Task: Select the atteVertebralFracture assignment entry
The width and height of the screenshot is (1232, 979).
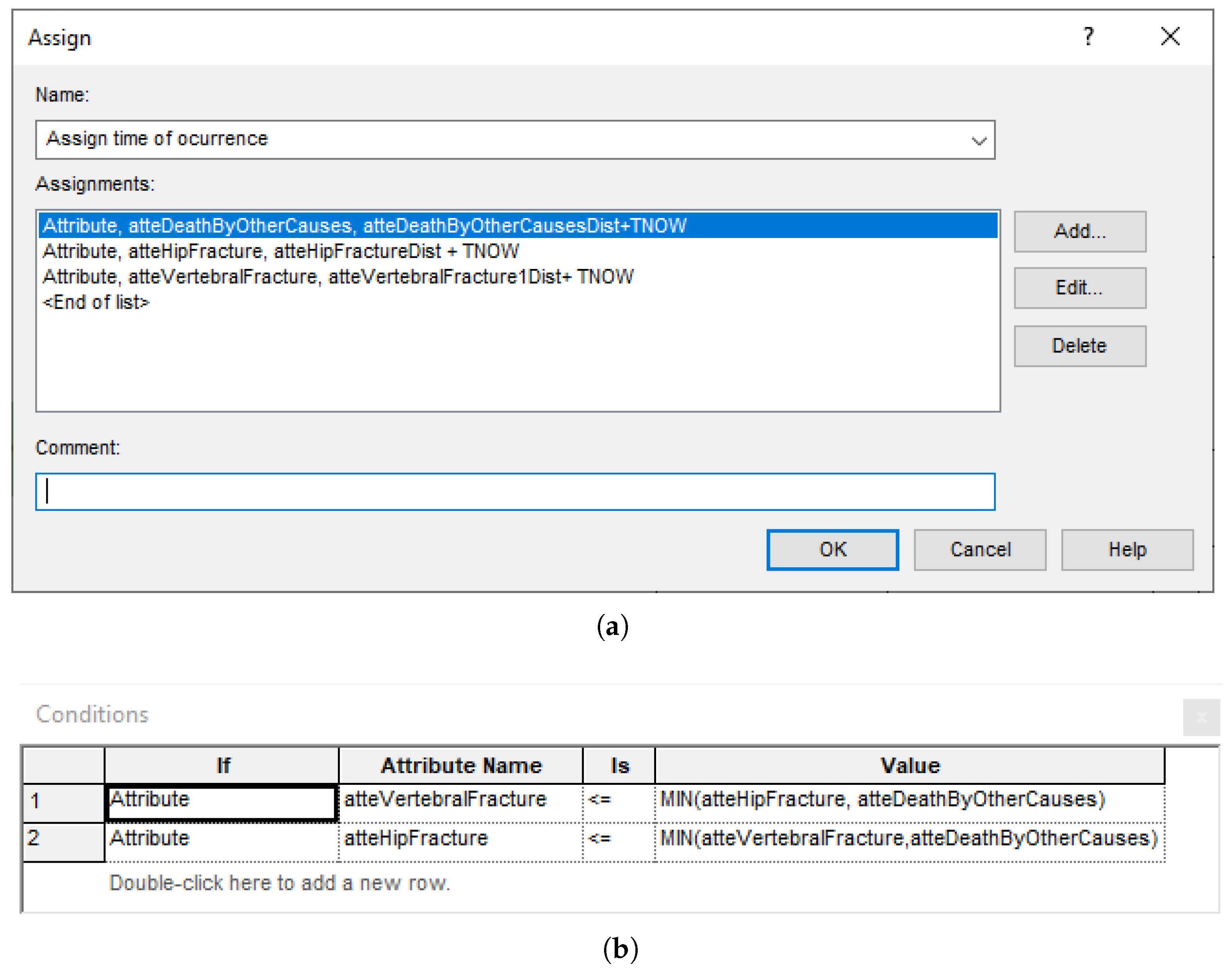Action: click(338, 277)
